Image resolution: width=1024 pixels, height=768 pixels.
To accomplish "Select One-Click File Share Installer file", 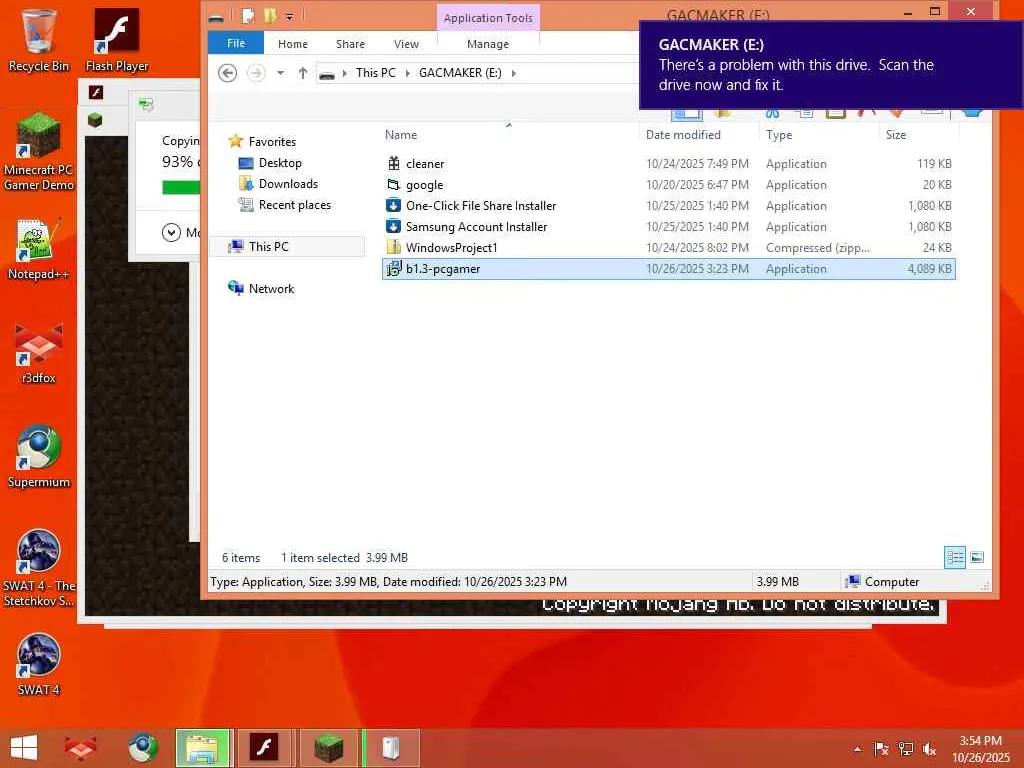I will 669,205.
